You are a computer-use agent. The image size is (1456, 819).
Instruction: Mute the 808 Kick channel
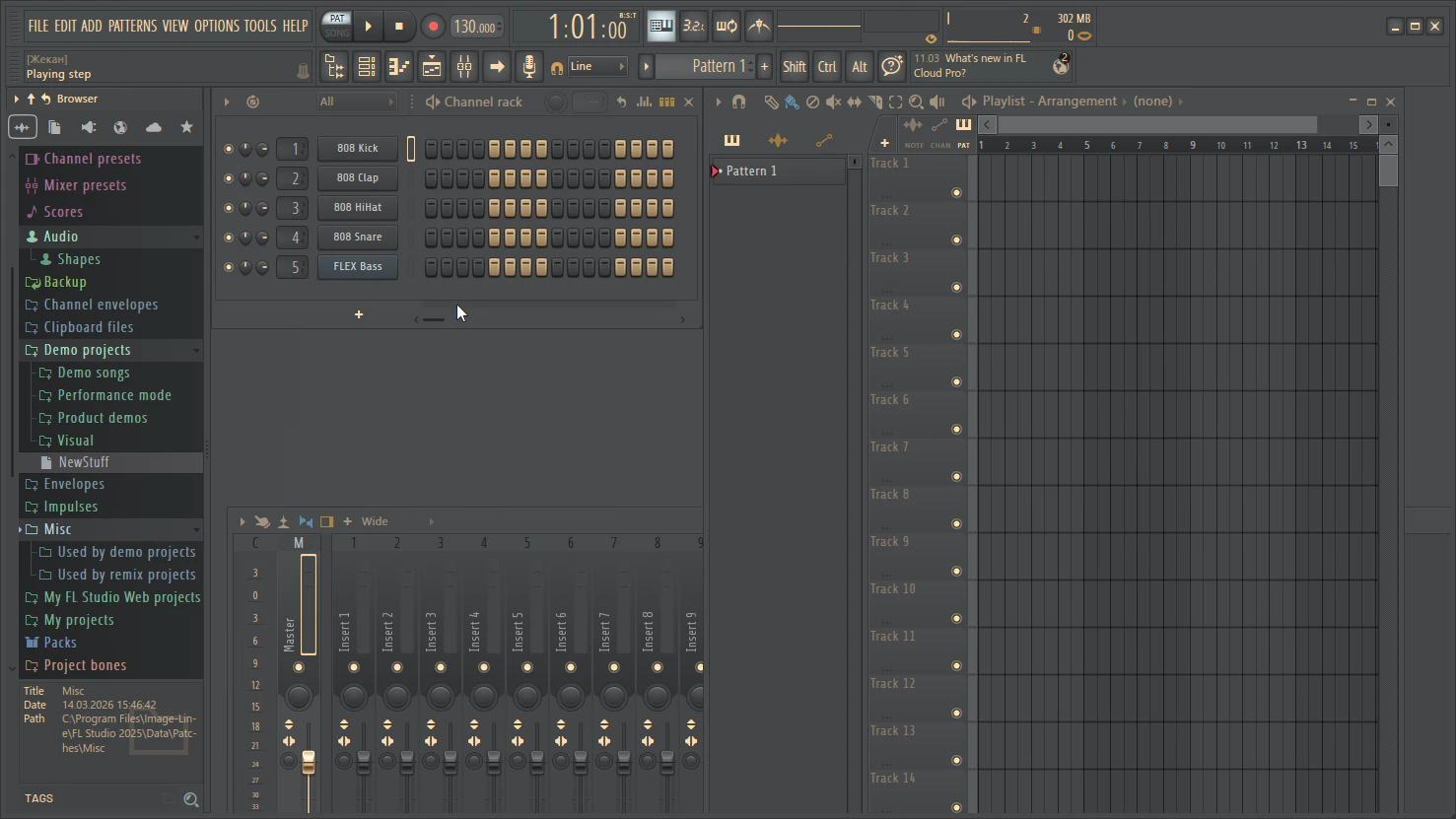pos(229,149)
